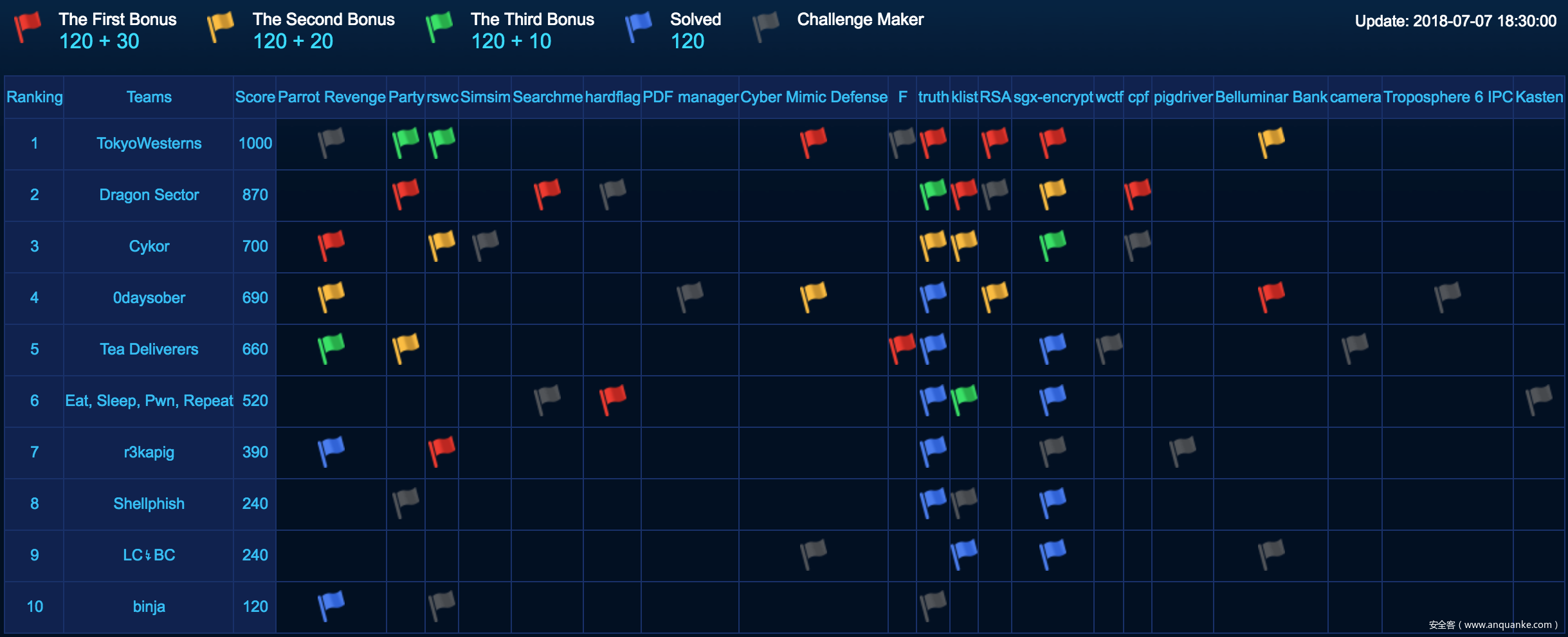Click Dragon Sector red flag under cpf
This screenshot has height=637, width=1568.
tap(1138, 194)
